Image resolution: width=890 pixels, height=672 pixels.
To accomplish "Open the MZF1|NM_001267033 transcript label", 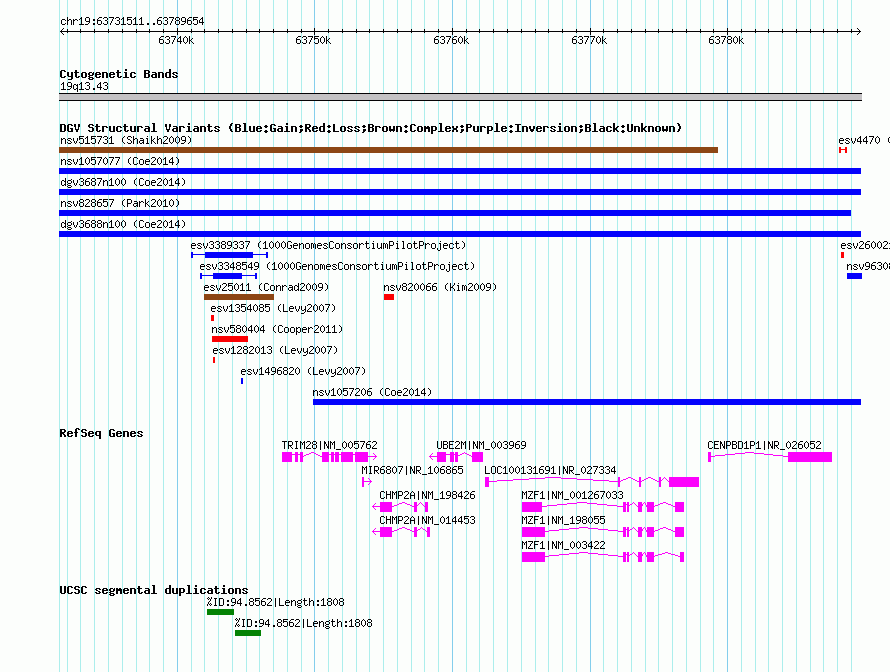I will (x=572, y=495).
